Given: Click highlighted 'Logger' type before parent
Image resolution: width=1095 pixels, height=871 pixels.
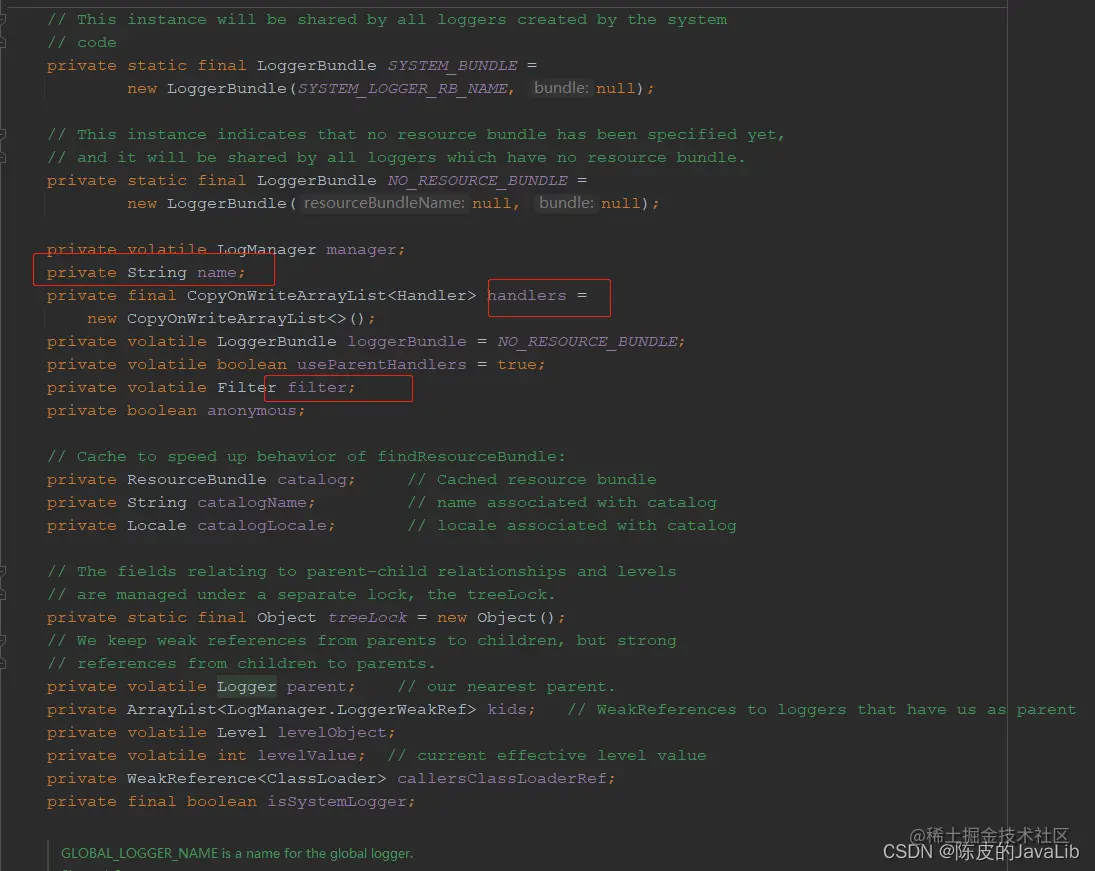Looking at the screenshot, I should tap(247, 687).
